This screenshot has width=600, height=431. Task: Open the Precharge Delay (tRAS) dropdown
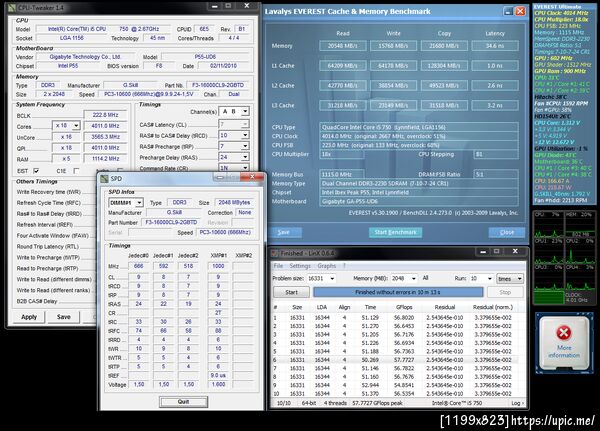click(x=245, y=157)
